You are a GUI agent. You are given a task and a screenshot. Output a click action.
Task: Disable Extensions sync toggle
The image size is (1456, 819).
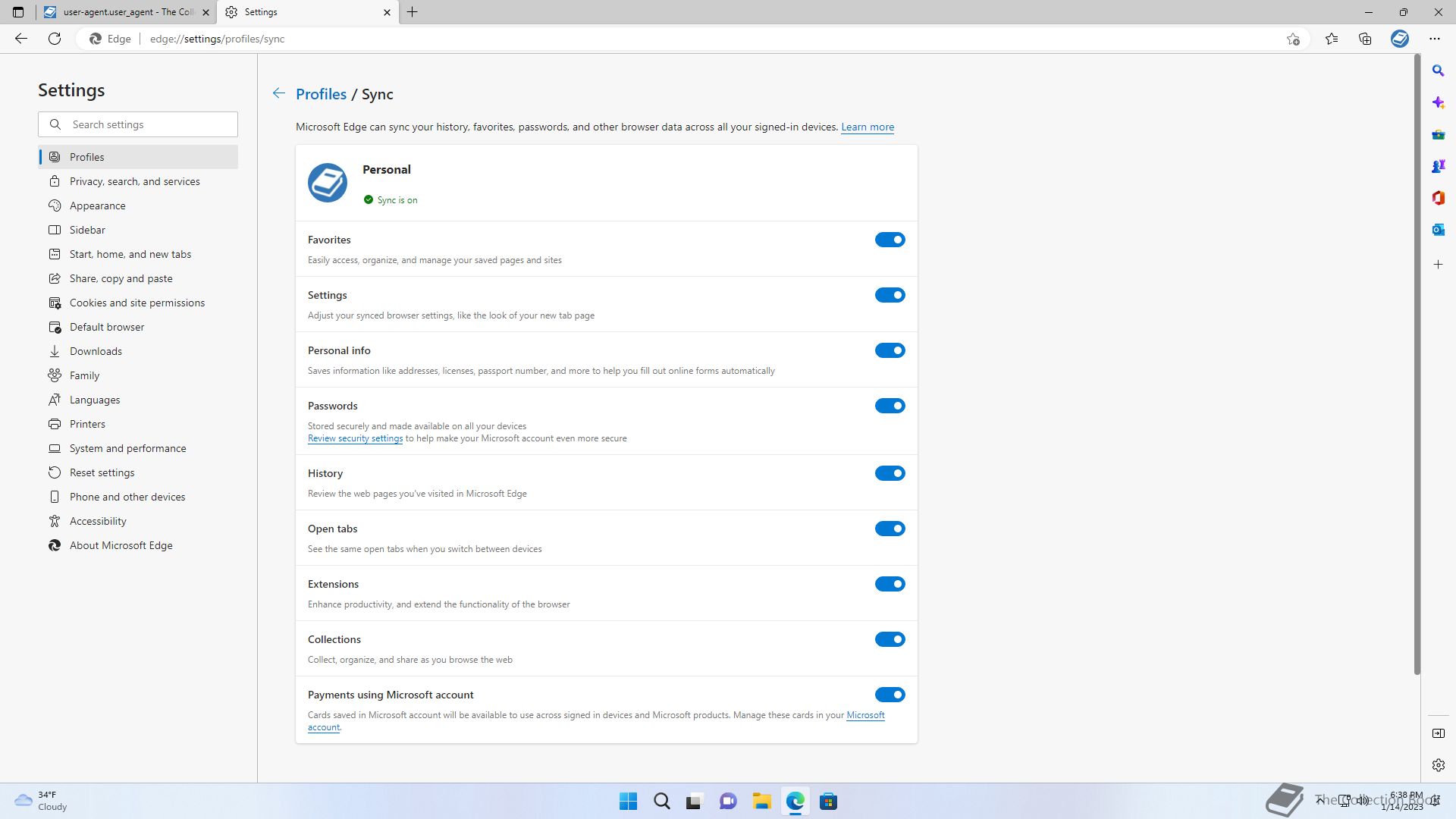[x=890, y=584]
